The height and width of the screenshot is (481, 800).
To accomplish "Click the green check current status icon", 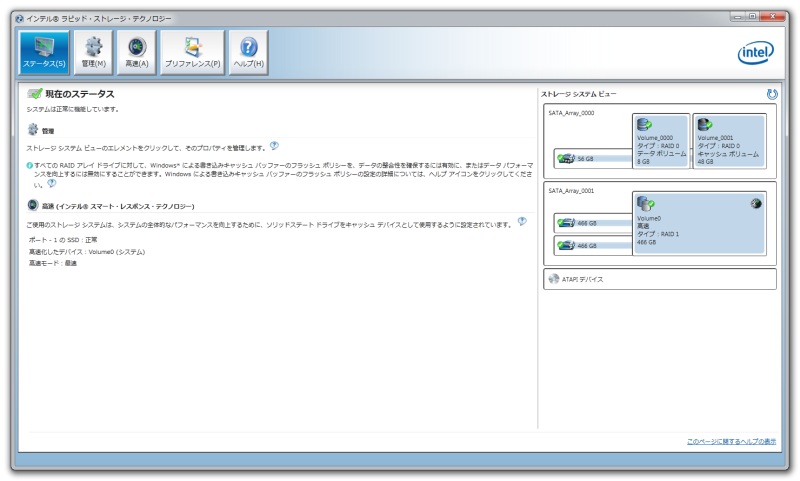I will tap(34, 93).
